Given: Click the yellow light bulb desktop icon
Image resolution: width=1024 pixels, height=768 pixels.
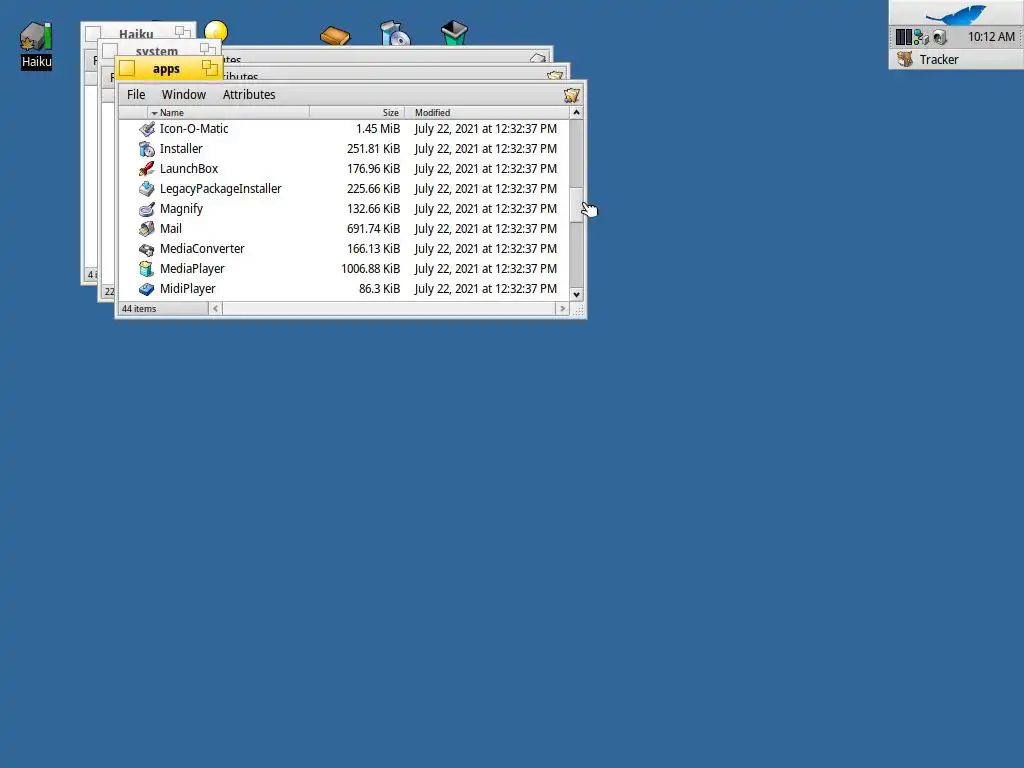Looking at the screenshot, I should [x=216, y=31].
